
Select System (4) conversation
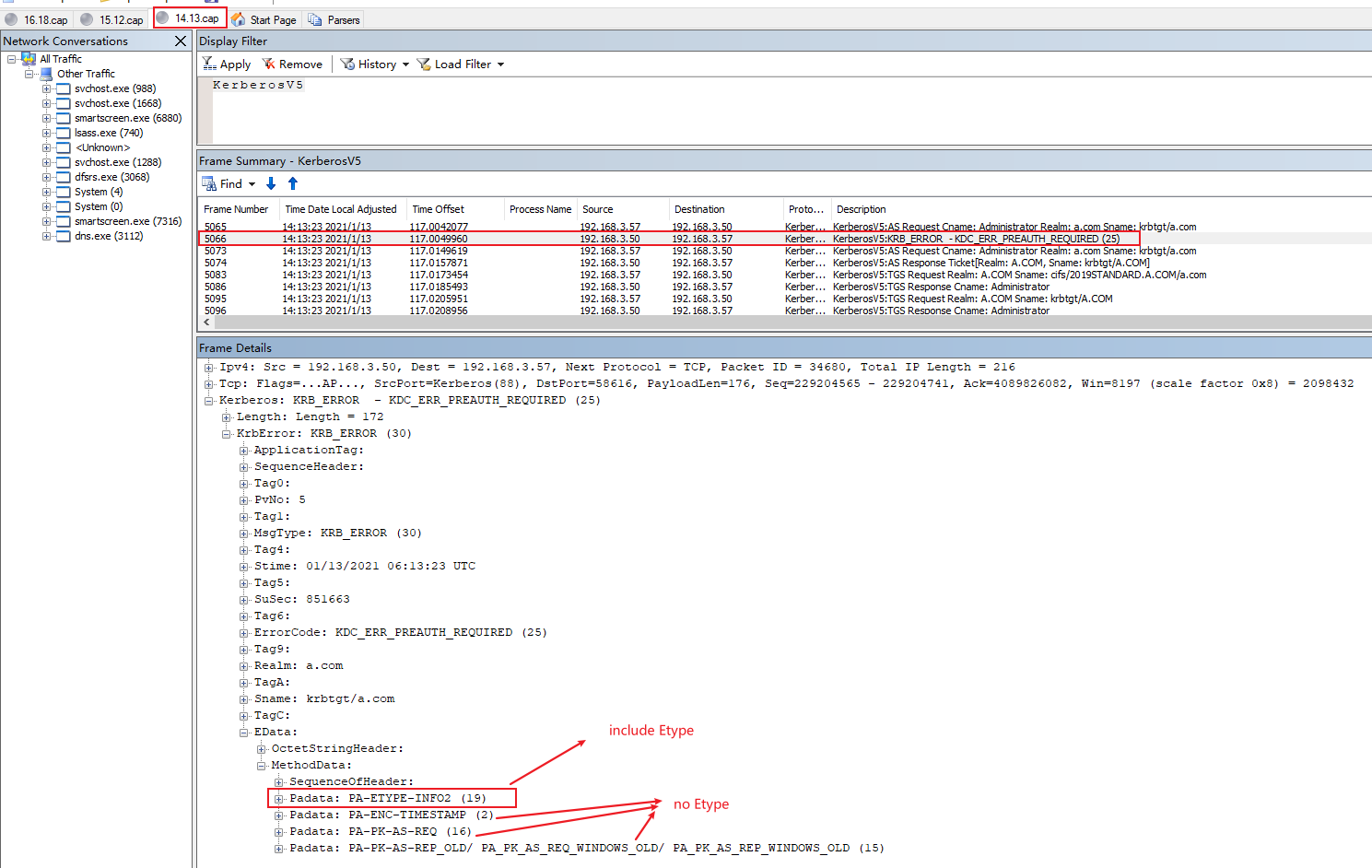(x=99, y=192)
